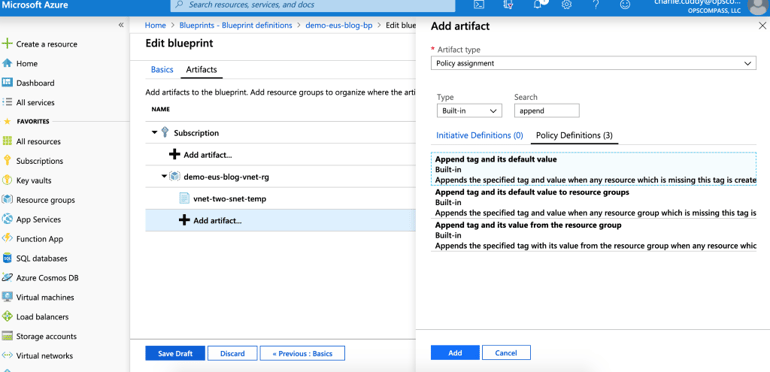Open notifications bell icon
This screenshot has width=770, height=372.
(x=539, y=5)
